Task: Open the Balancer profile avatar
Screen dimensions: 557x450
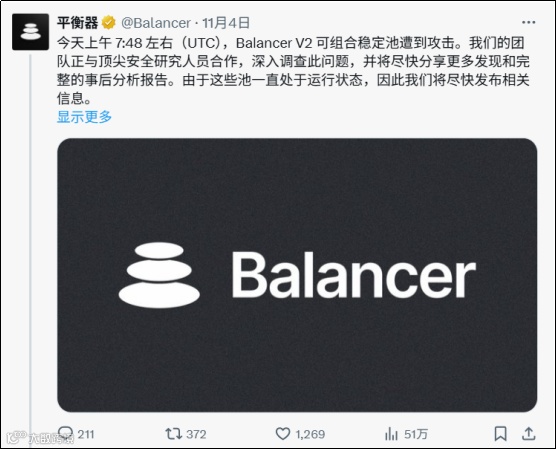Action: point(31,32)
